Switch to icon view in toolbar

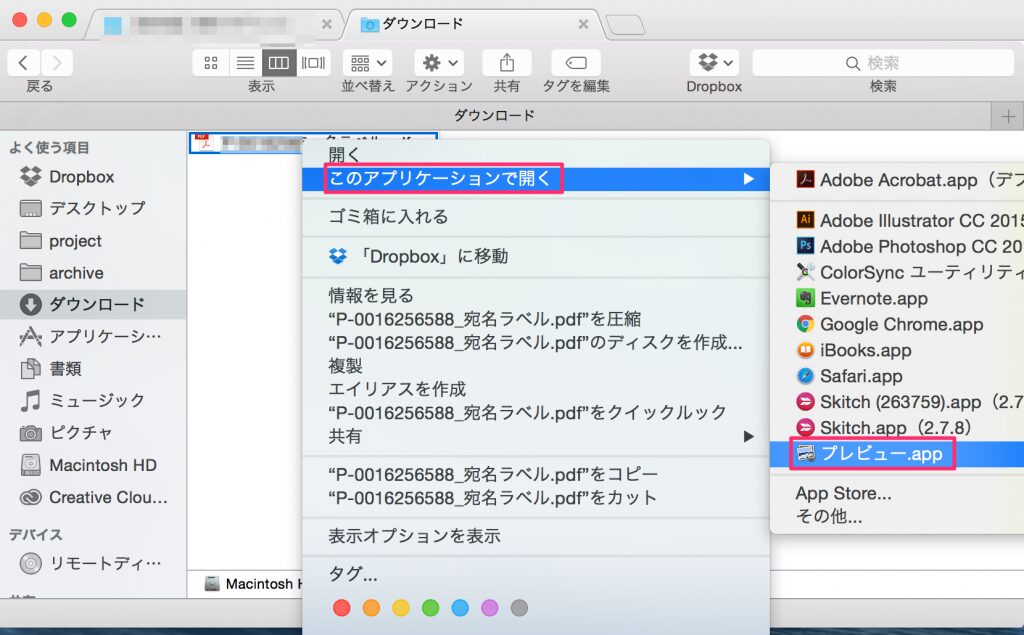(x=211, y=63)
